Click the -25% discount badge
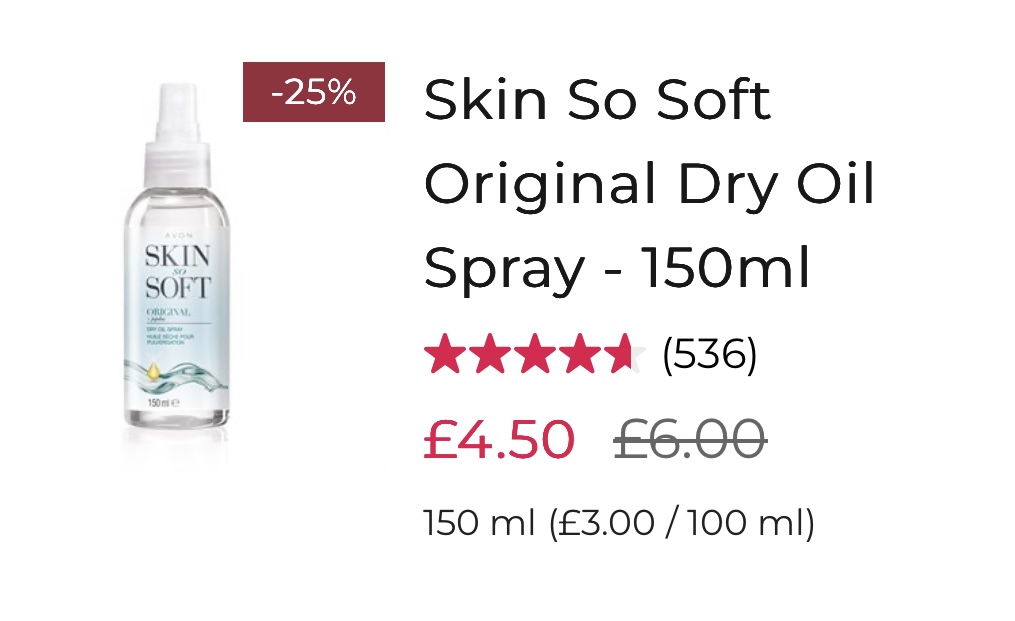This screenshot has height=621, width=1015. (314, 92)
